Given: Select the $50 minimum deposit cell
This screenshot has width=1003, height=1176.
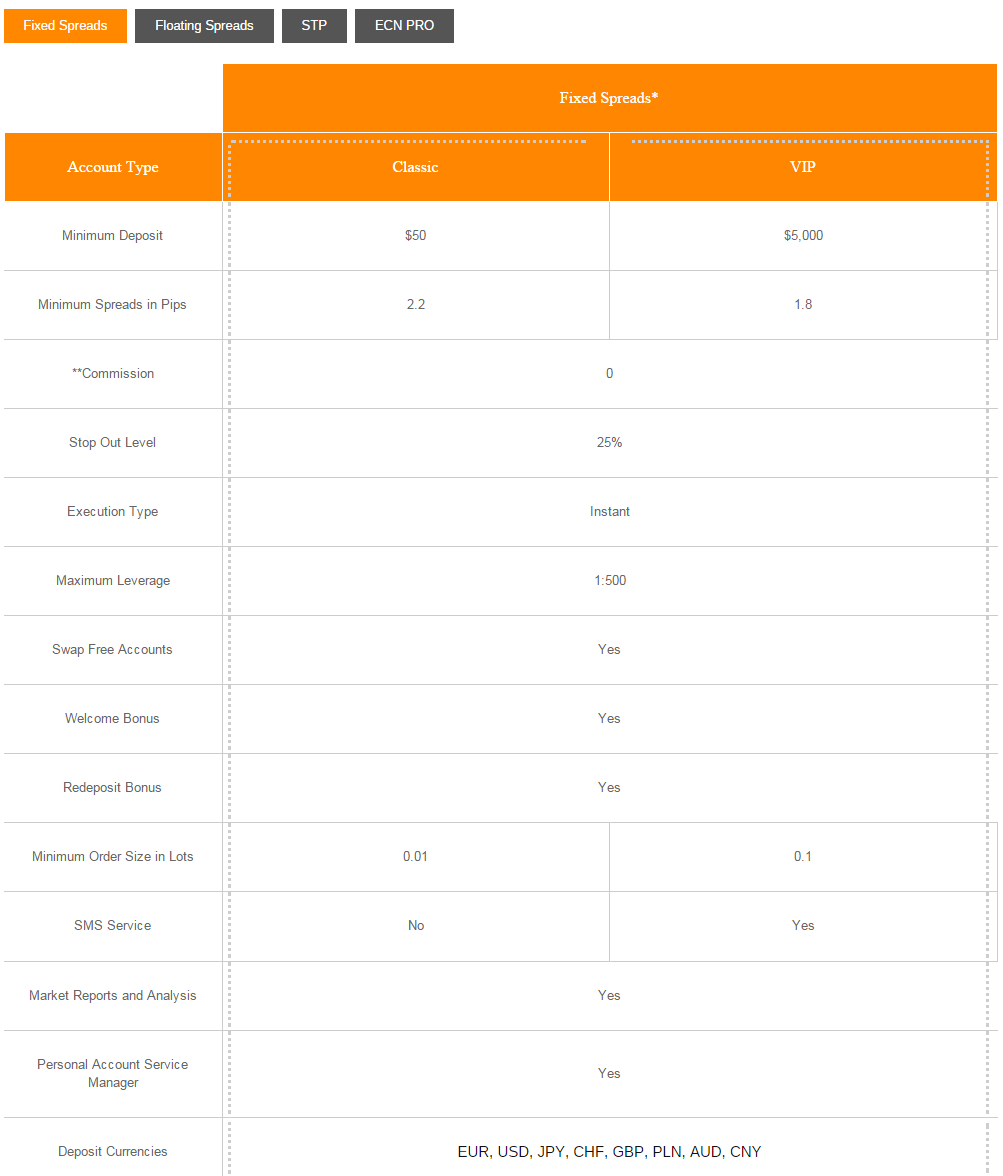Looking at the screenshot, I should tap(415, 235).
